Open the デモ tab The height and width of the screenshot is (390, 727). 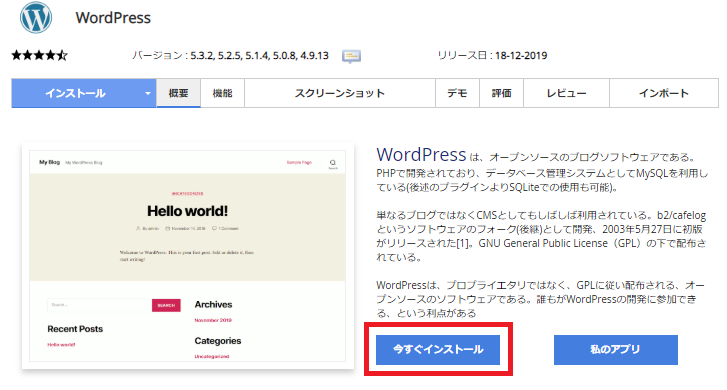coord(457,93)
